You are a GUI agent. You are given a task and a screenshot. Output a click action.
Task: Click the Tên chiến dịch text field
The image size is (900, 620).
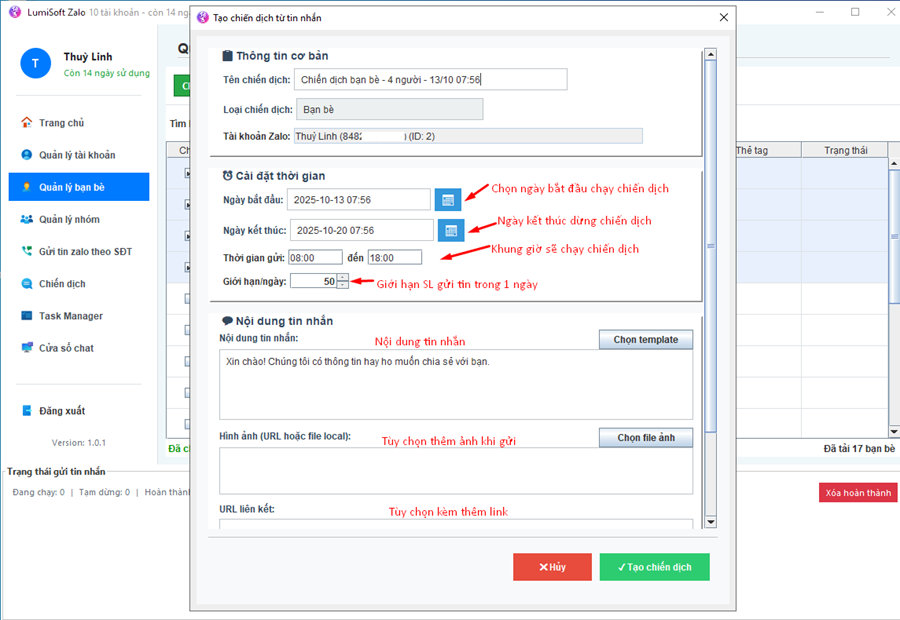pyautogui.click(x=430, y=80)
